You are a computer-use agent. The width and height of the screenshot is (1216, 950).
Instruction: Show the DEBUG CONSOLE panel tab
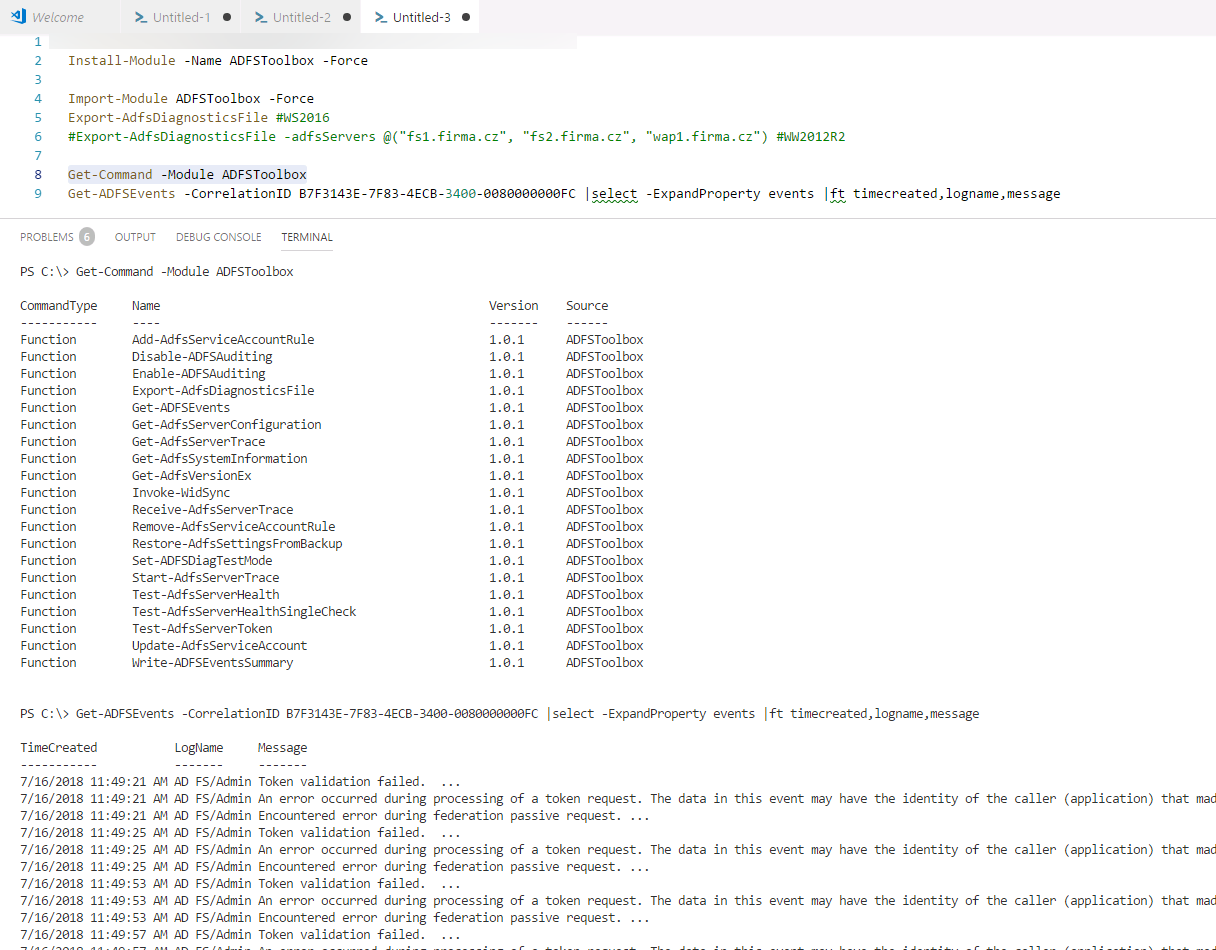tap(219, 237)
